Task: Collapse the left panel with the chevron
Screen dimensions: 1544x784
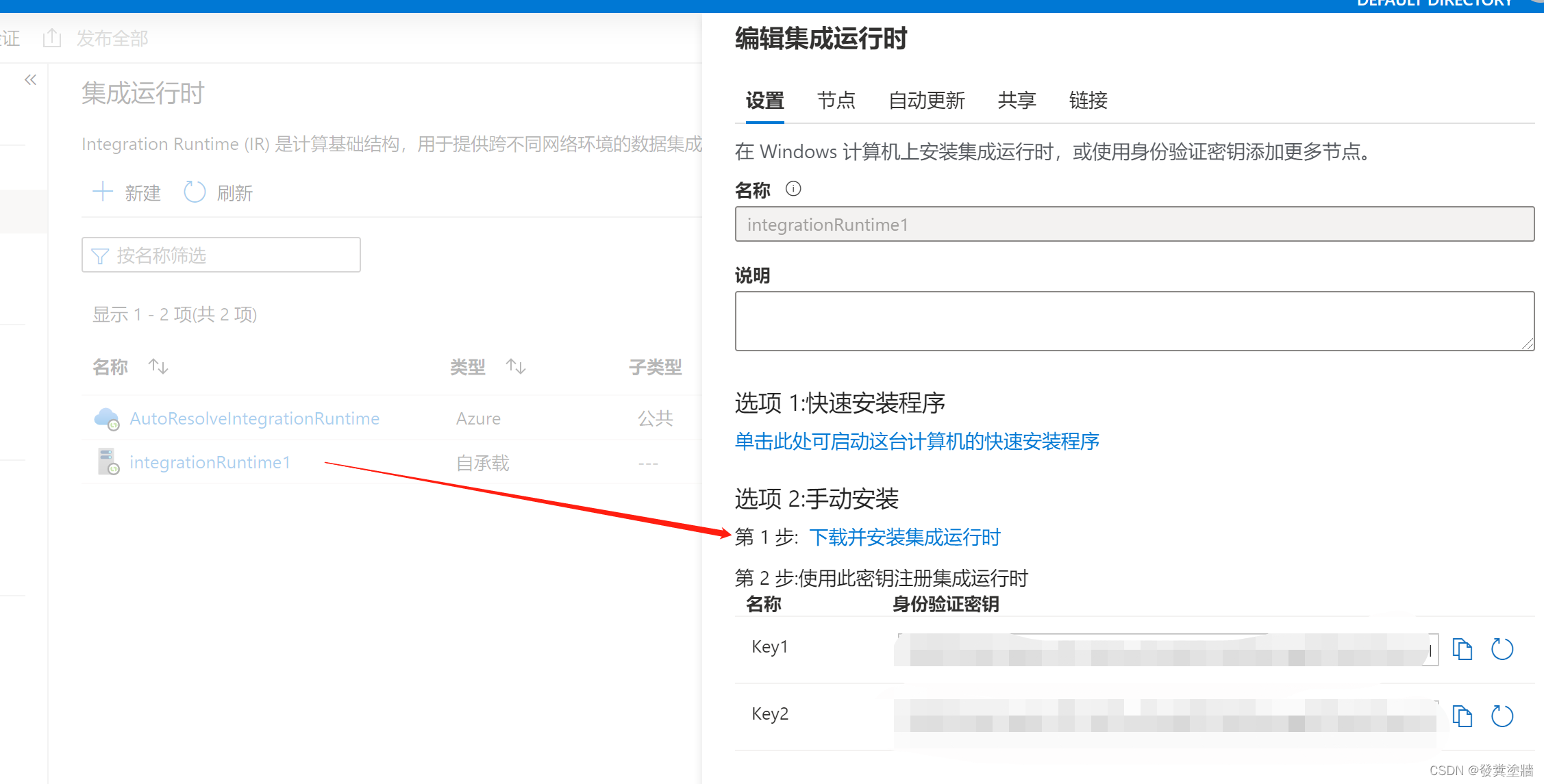Action: [x=30, y=79]
